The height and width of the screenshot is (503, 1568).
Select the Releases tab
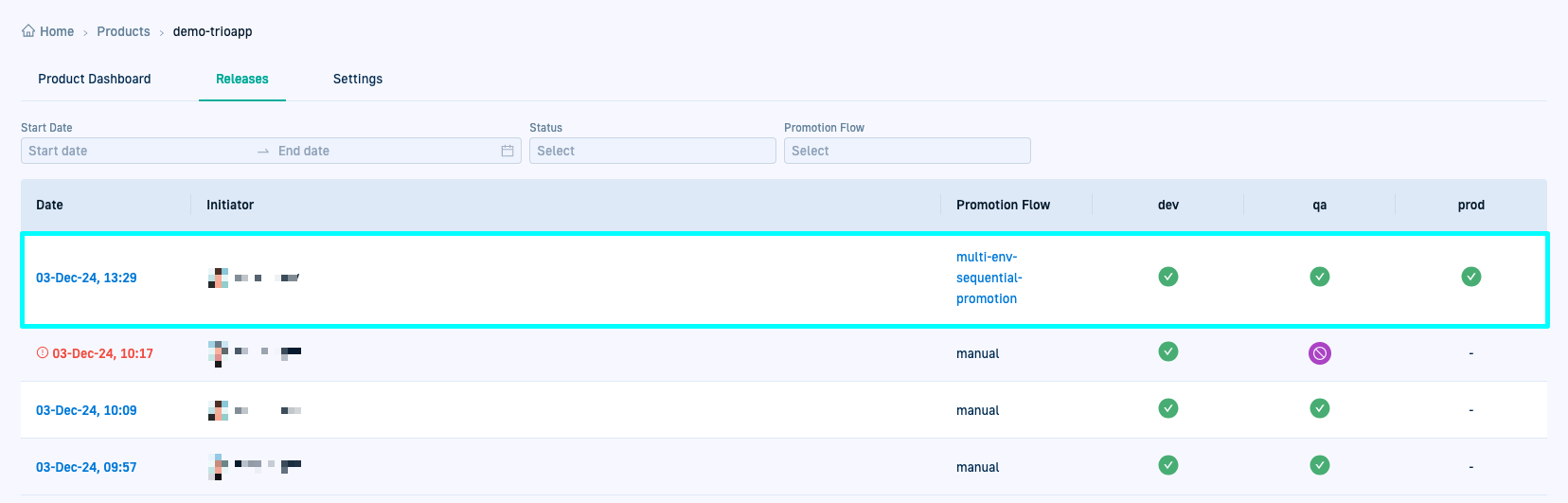coord(242,79)
